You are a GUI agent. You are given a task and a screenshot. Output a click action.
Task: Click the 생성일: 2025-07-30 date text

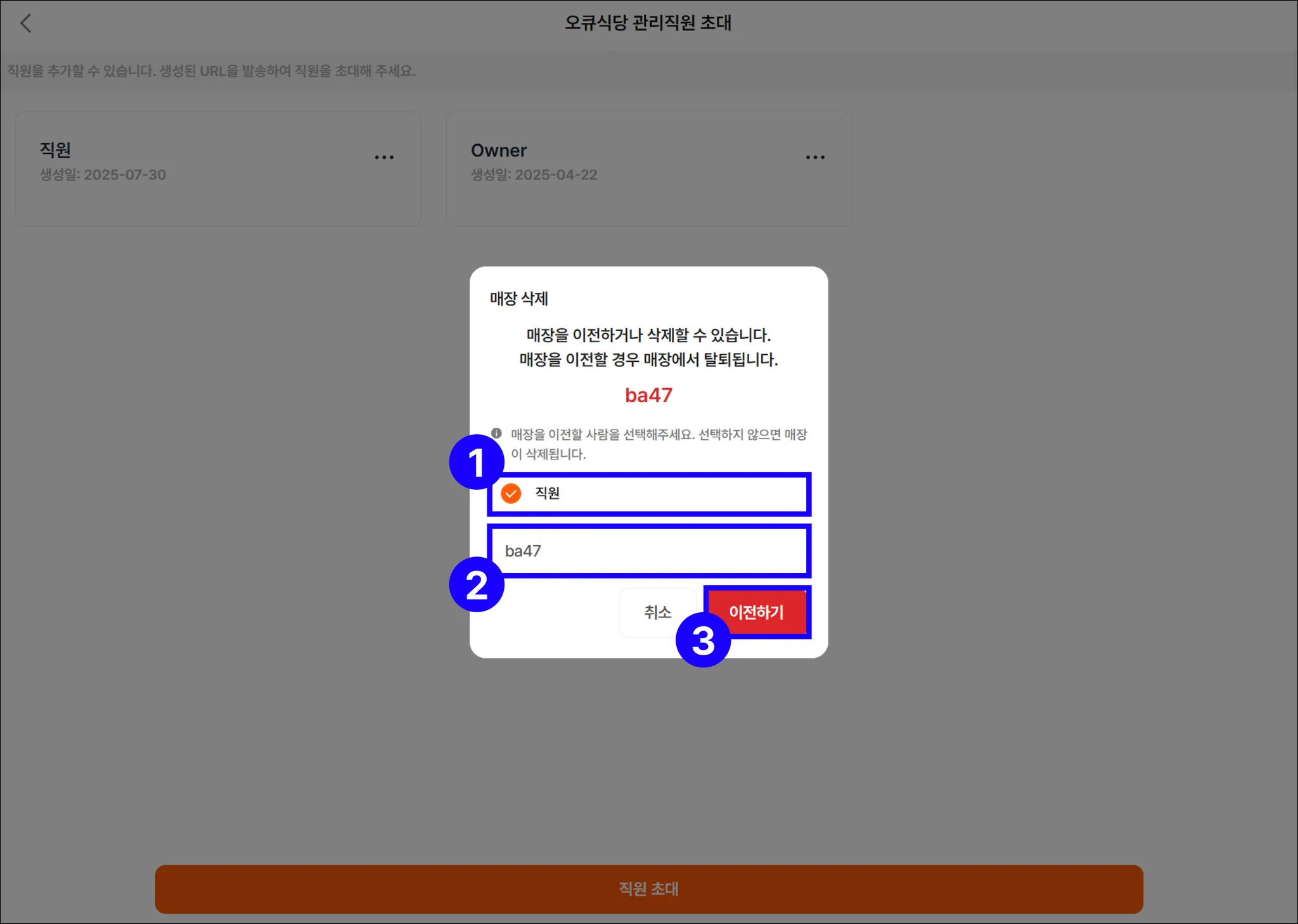[103, 175]
